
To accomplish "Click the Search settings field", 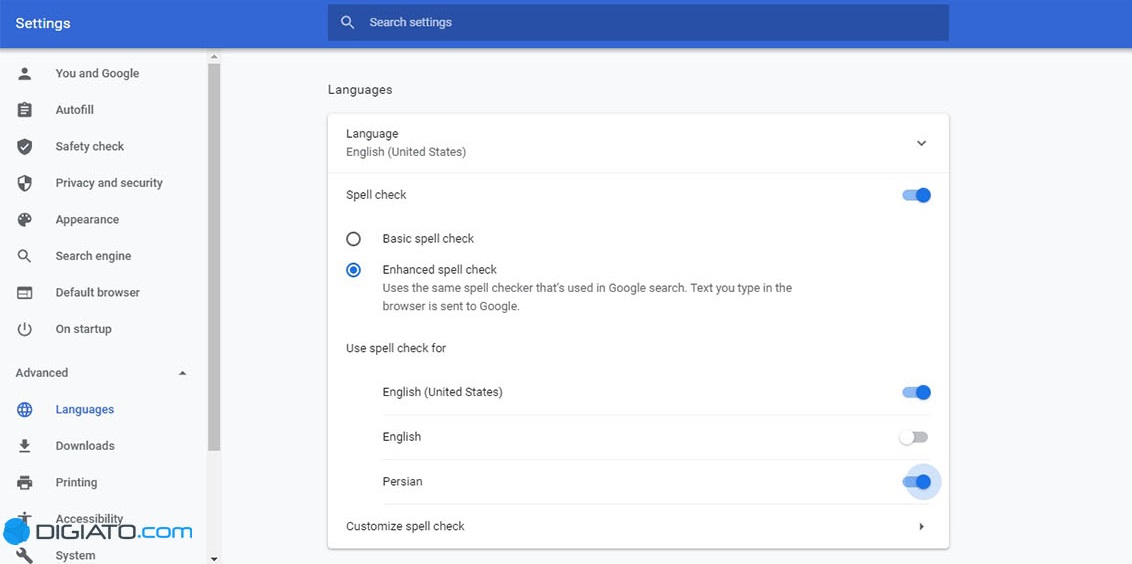I will (638, 22).
